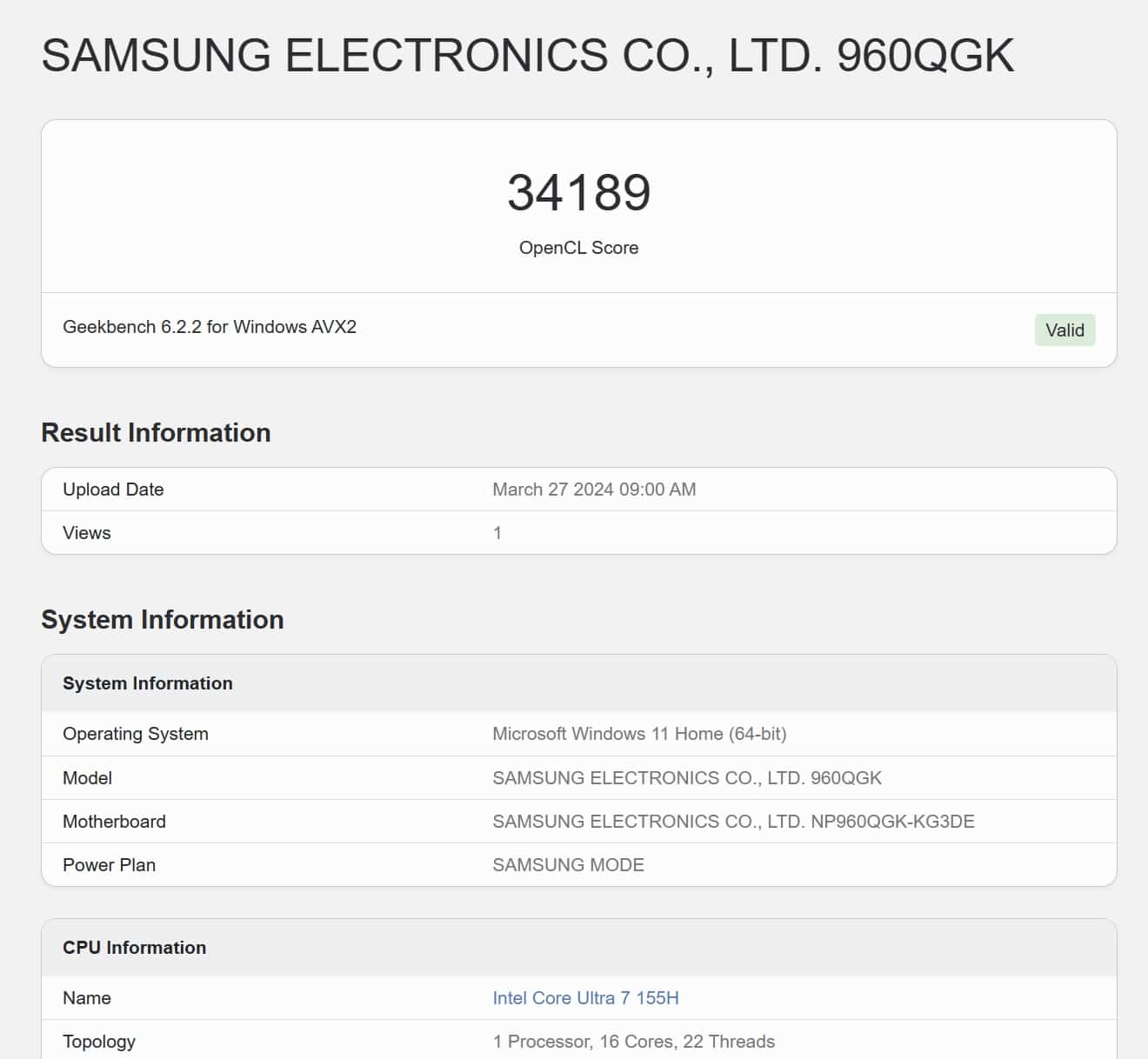Click the CPU Information table header
This screenshot has width=1148, height=1059.
click(x=135, y=948)
